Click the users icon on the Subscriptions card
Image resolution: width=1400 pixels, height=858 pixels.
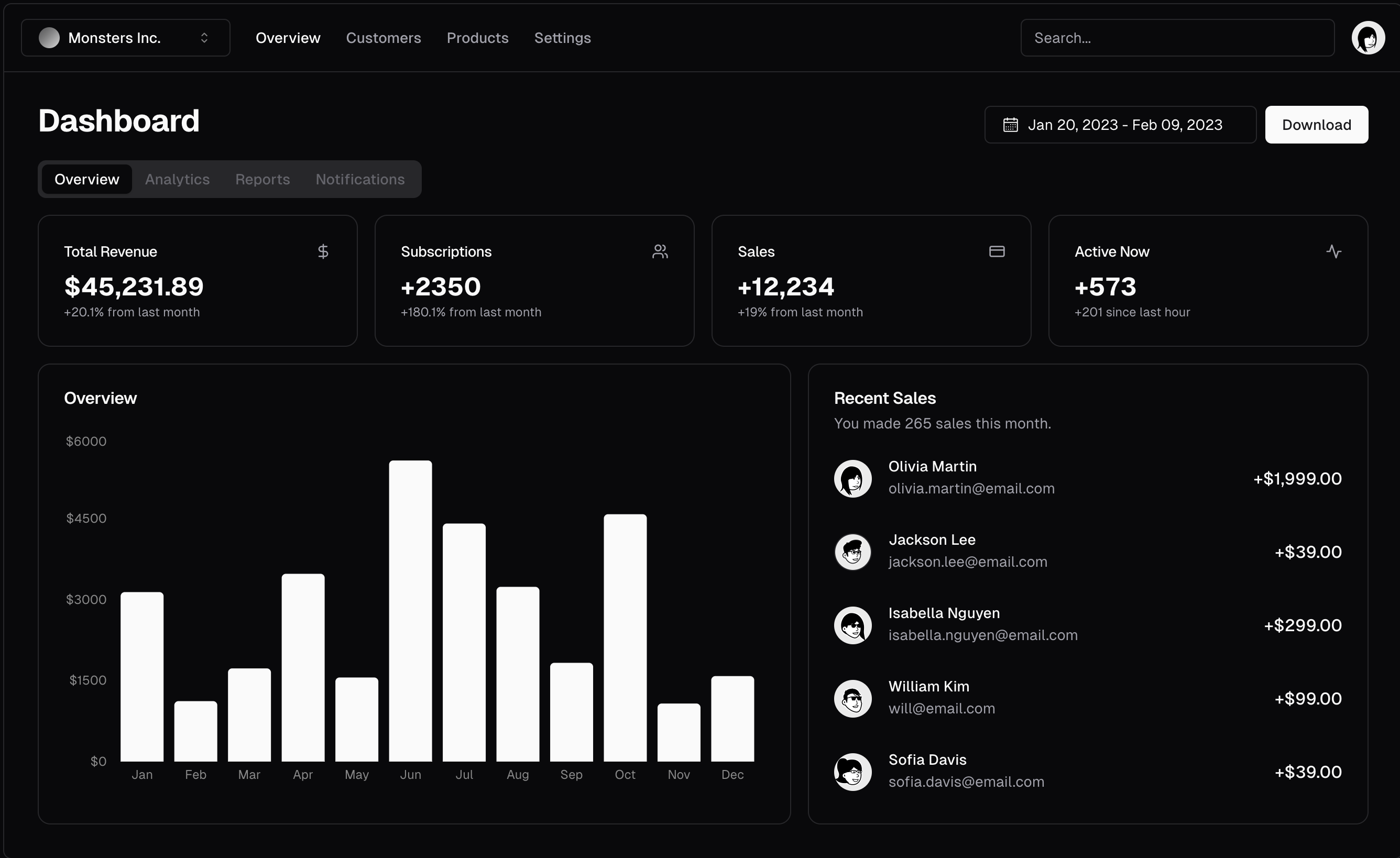[x=660, y=251]
